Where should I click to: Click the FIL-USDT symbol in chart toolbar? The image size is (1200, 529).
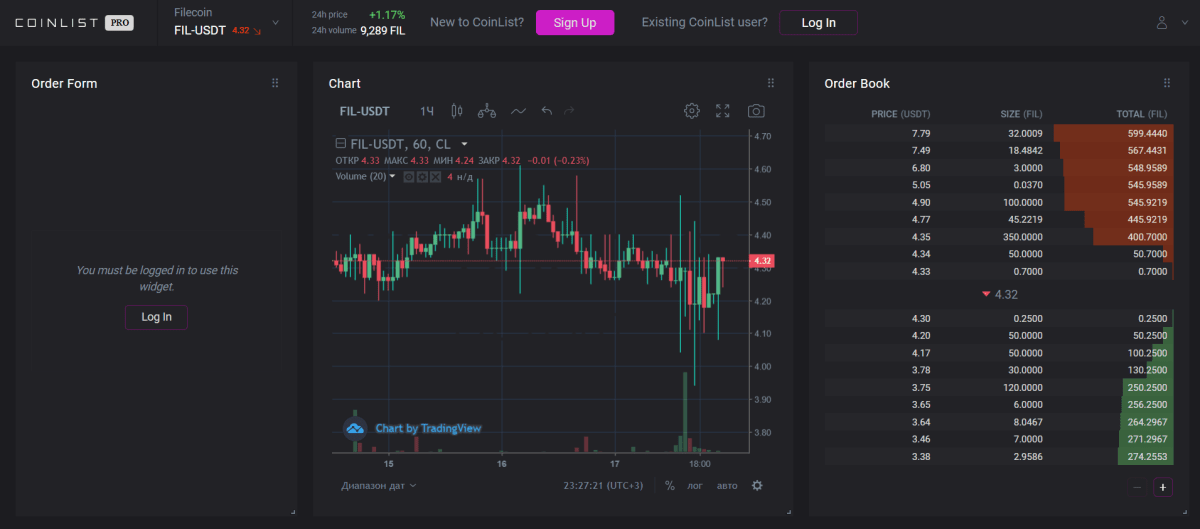(364, 111)
